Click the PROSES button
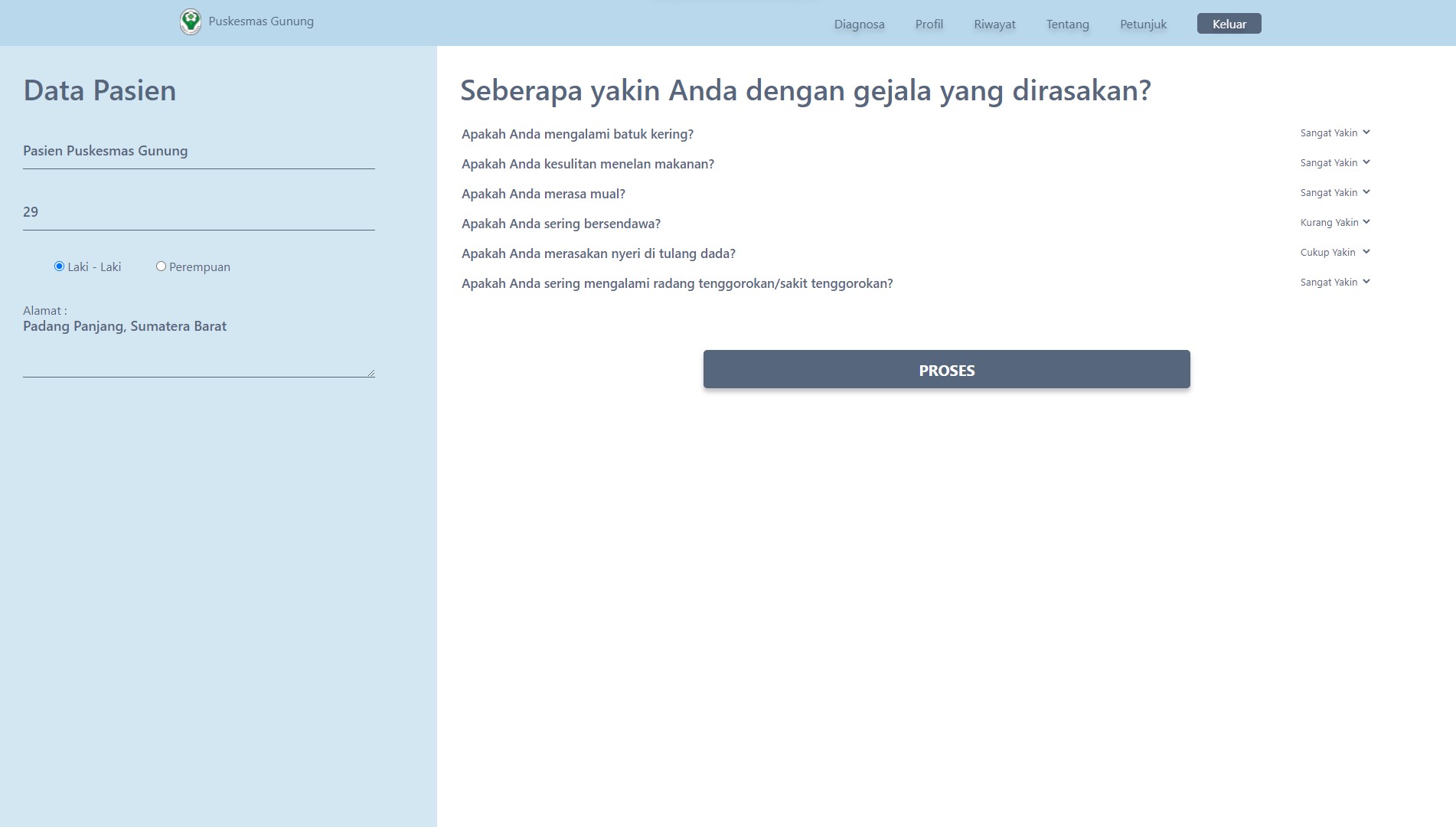The width and height of the screenshot is (1456, 827). tap(946, 370)
